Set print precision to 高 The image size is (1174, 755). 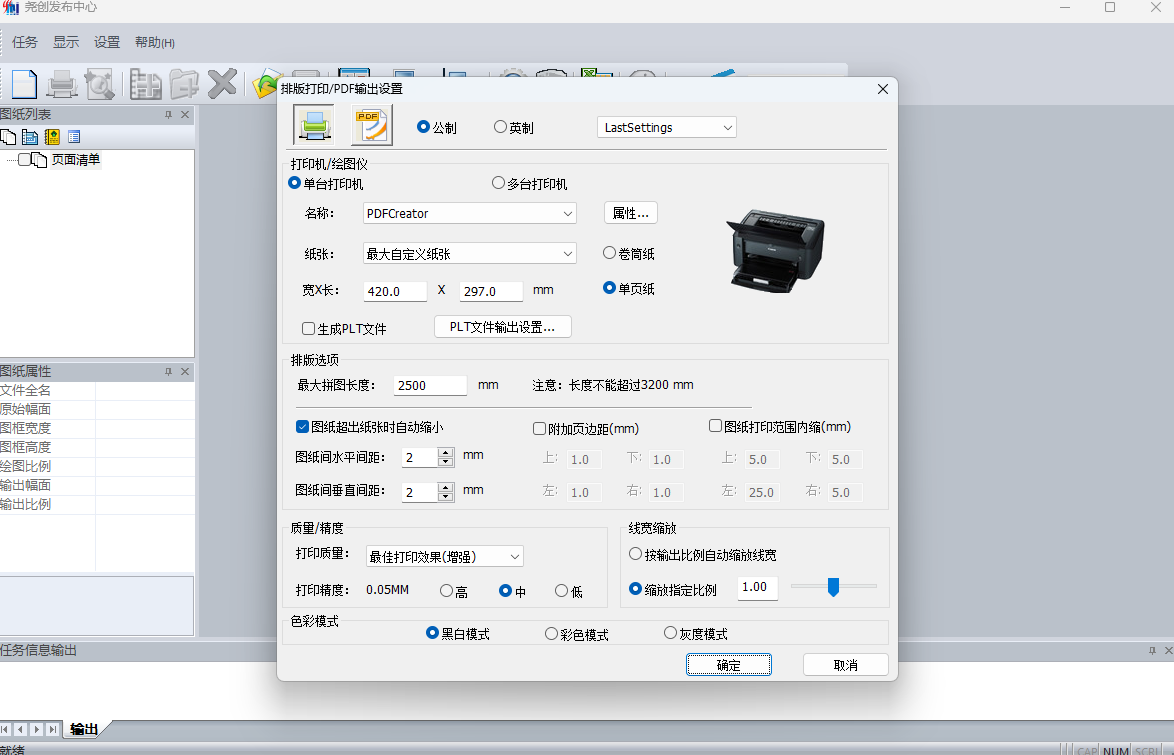click(446, 591)
